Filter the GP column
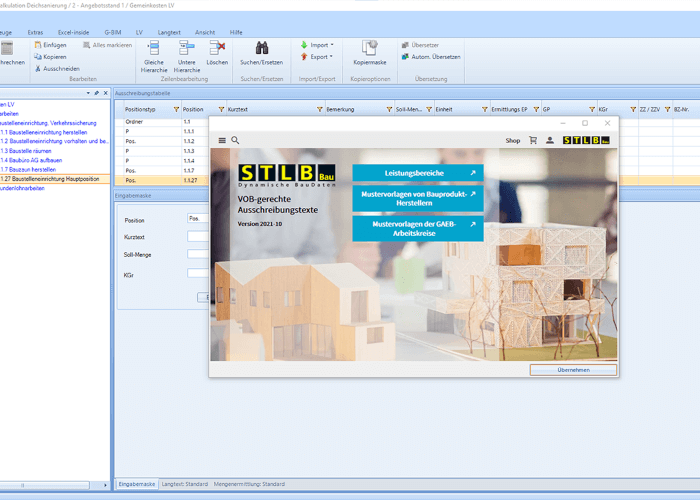This screenshot has width=700, height=500. [x=592, y=109]
